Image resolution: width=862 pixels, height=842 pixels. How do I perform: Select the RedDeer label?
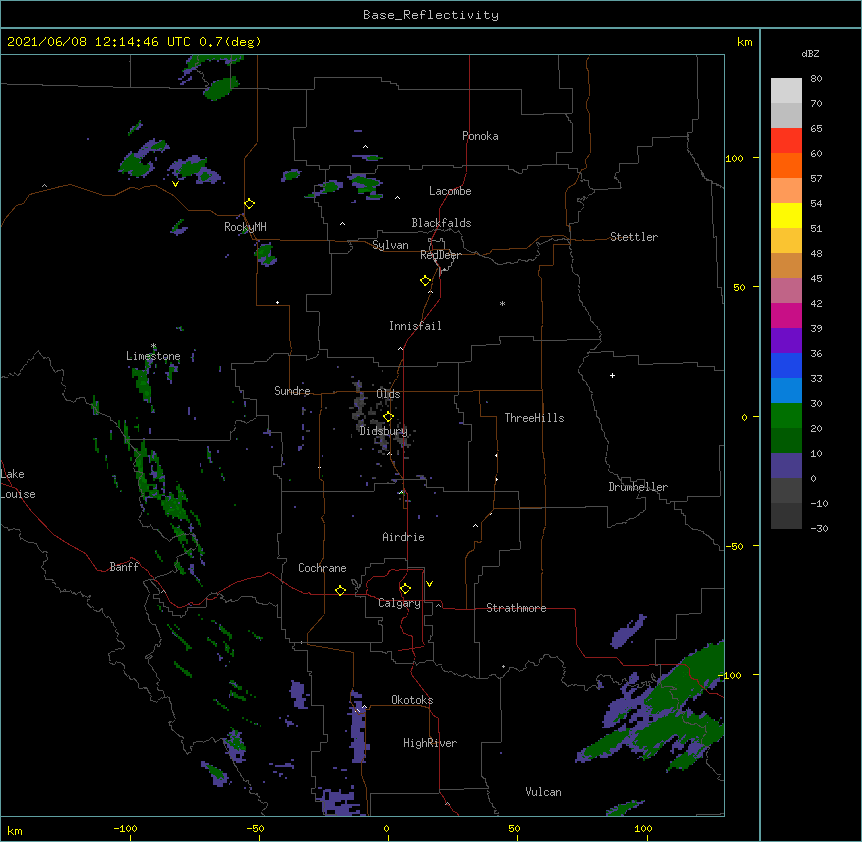pos(440,255)
